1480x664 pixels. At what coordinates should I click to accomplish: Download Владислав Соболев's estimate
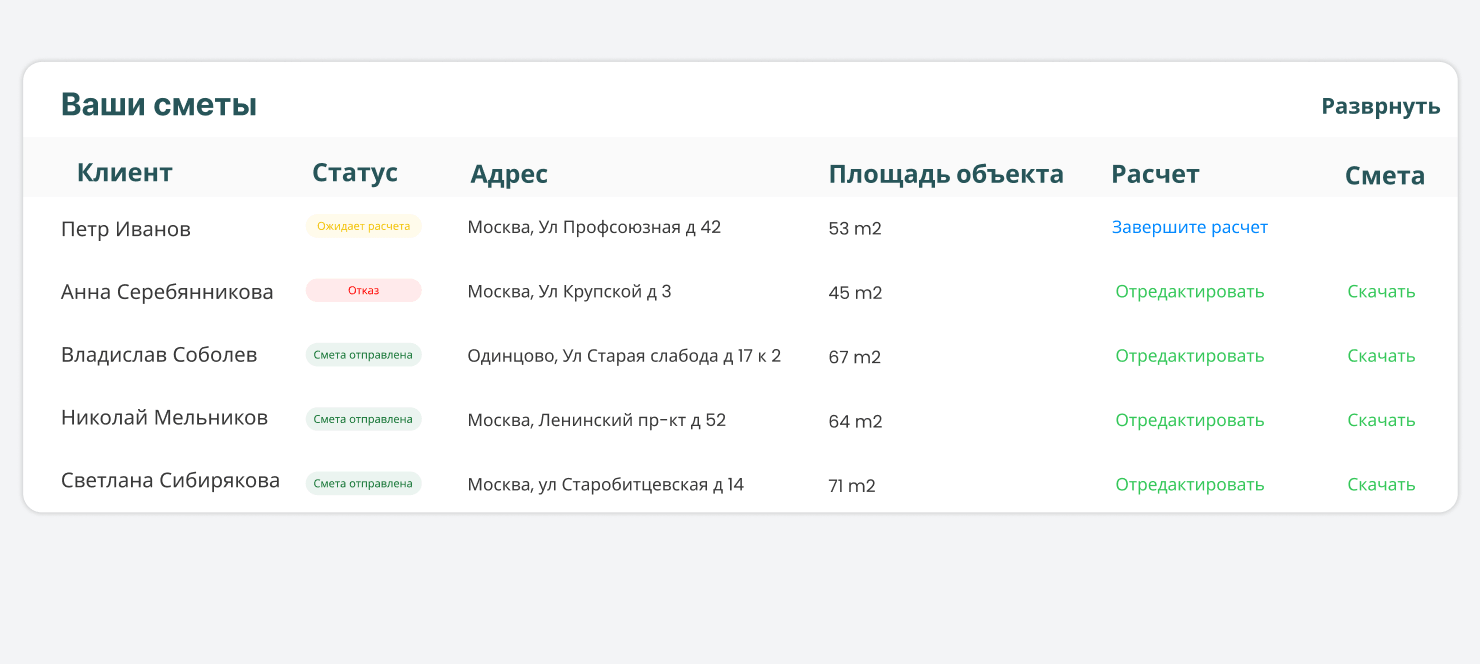click(x=1381, y=355)
